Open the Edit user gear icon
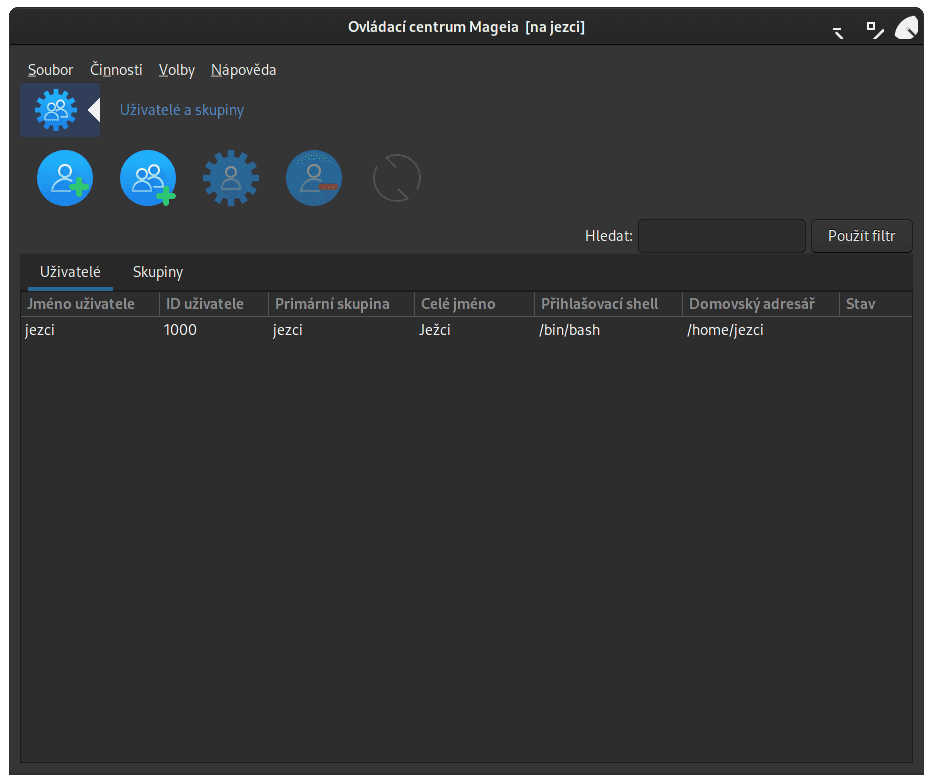This screenshot has width=933, height=784. point(230,177)
